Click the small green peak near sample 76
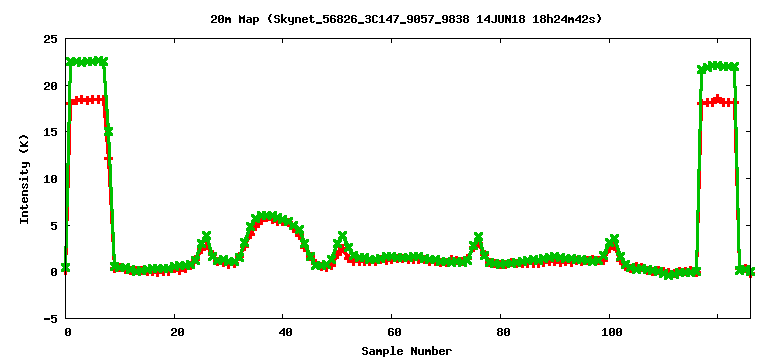768x360 pixels. pos(478,239)
